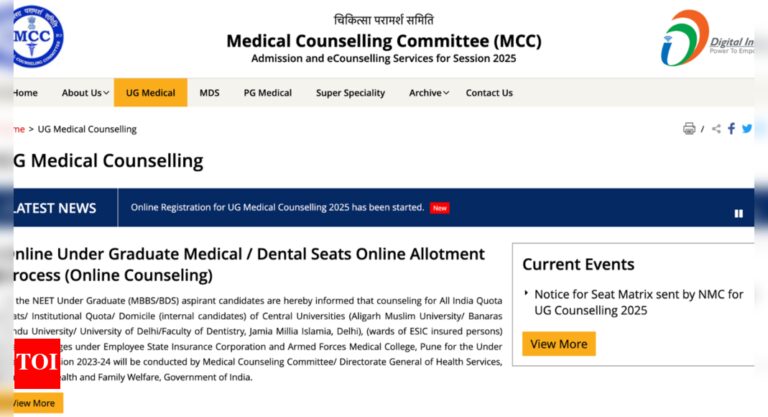This screenshot has width=768, height=417.
Task: Open Notice for Seat Matrix link
Action: click(639, 302)
